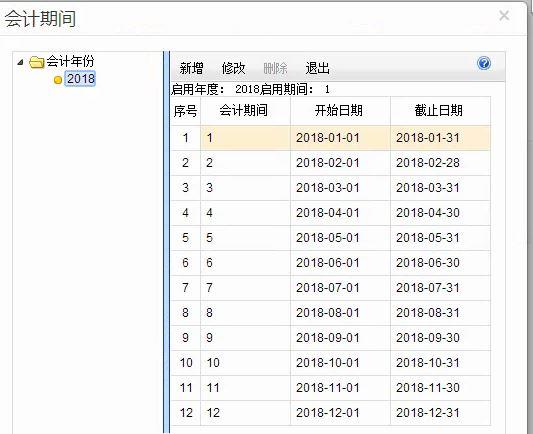Viewport: 533px width, 434px height.
Task: Select start date 2018-02-01 cell
Action: tap(340, 163)
